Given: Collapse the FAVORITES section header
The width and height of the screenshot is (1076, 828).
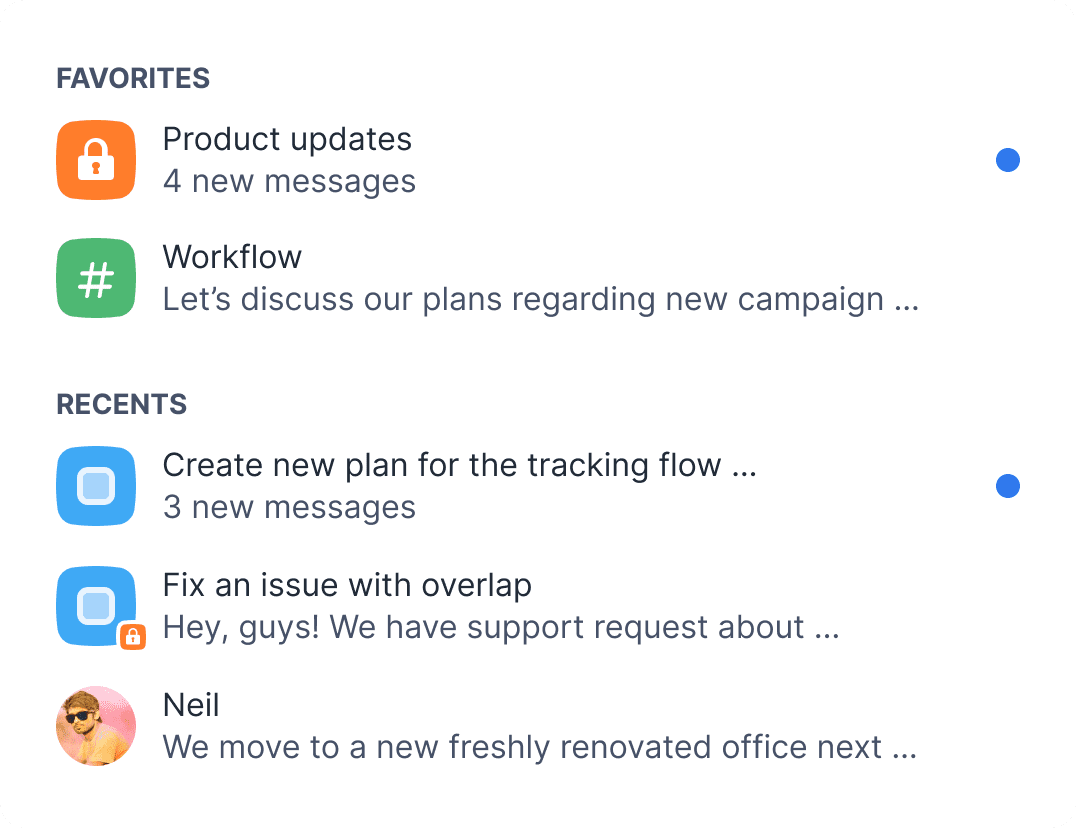Looking at the screenshot, I should click(133, 78).
